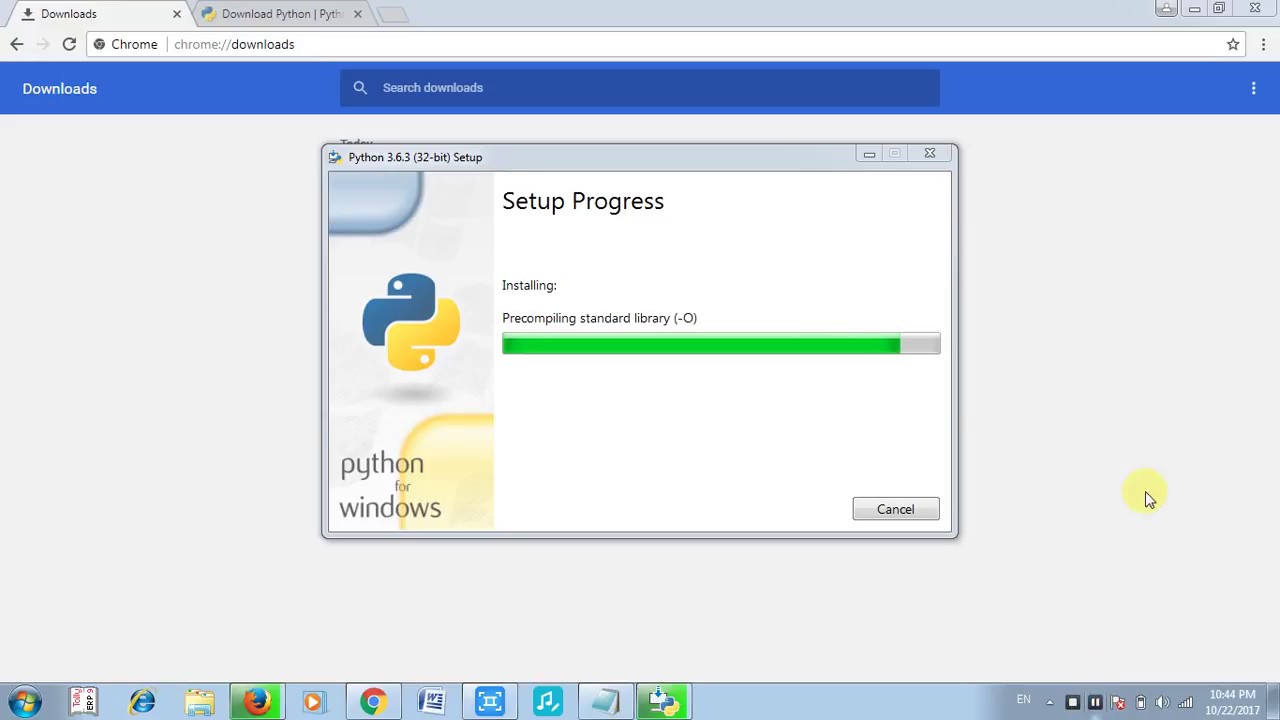Reload the downloads page
Viewport: 1280px width, 720px height.
(x=69, y=44)
